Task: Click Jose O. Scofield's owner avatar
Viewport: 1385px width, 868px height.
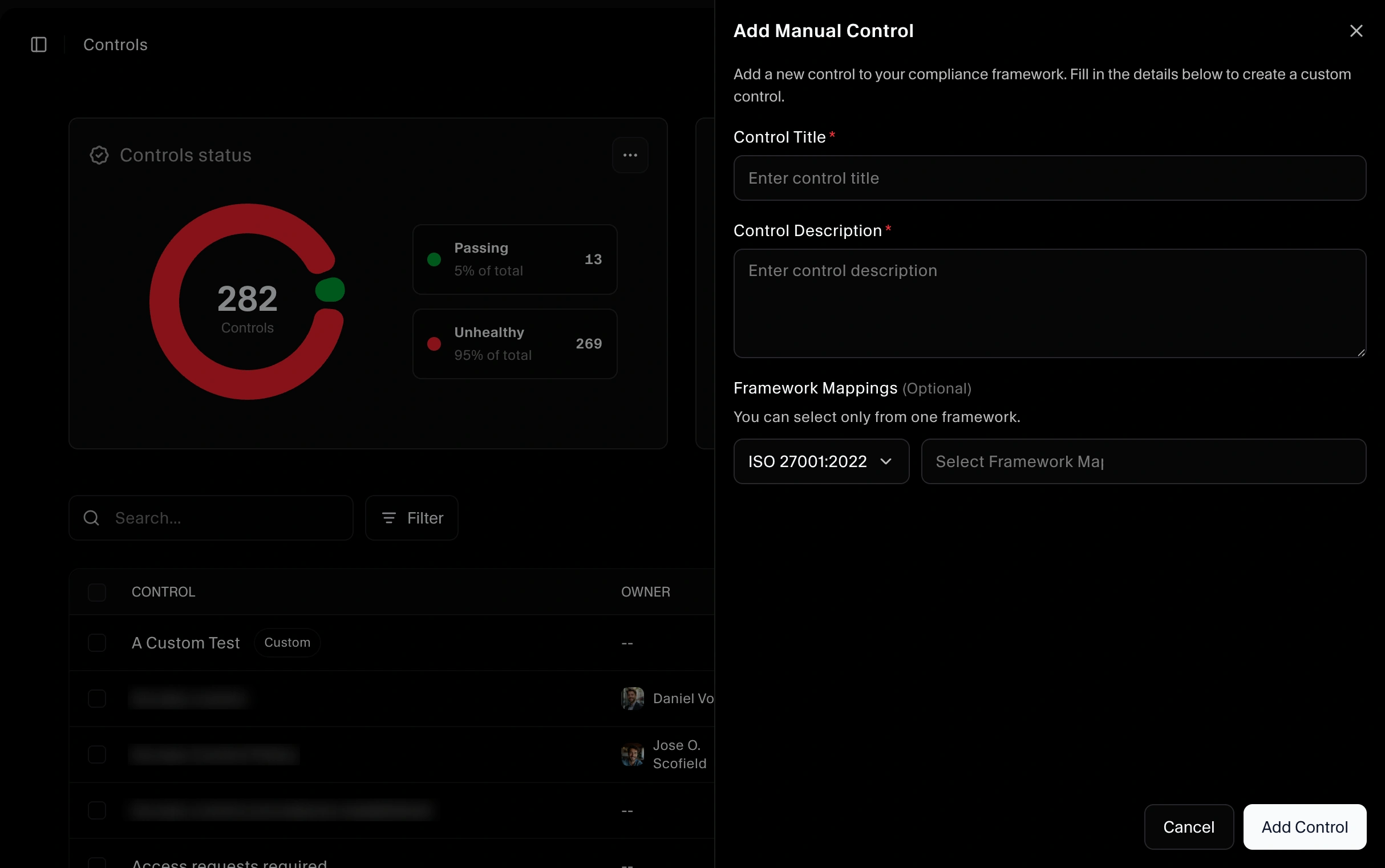Action: click(x=632, y=754)
